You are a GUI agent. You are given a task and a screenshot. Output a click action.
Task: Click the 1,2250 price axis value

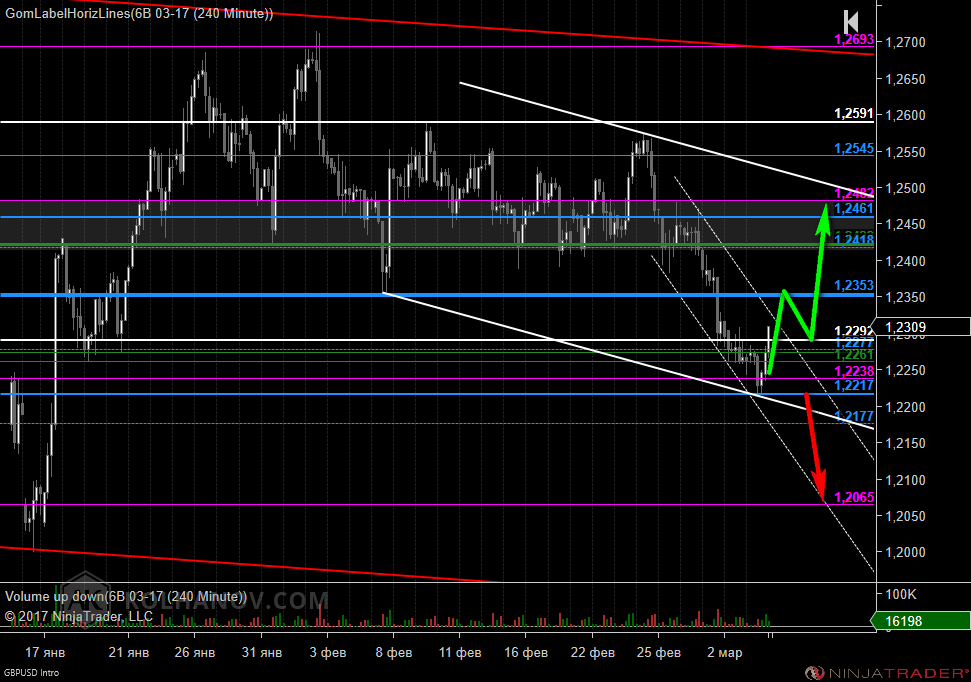905,370
